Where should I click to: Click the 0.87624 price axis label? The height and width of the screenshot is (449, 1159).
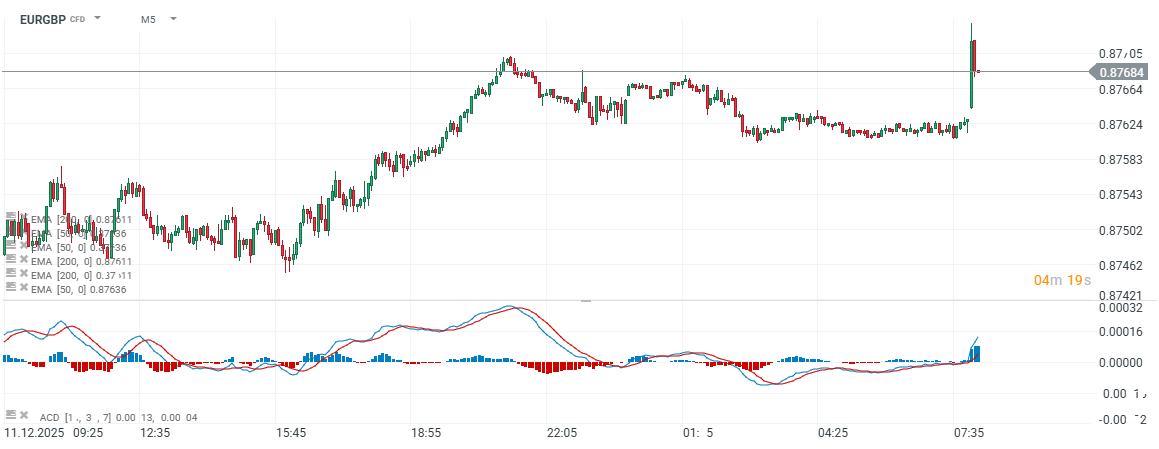pyautogui.click(x=1120, y=125)
